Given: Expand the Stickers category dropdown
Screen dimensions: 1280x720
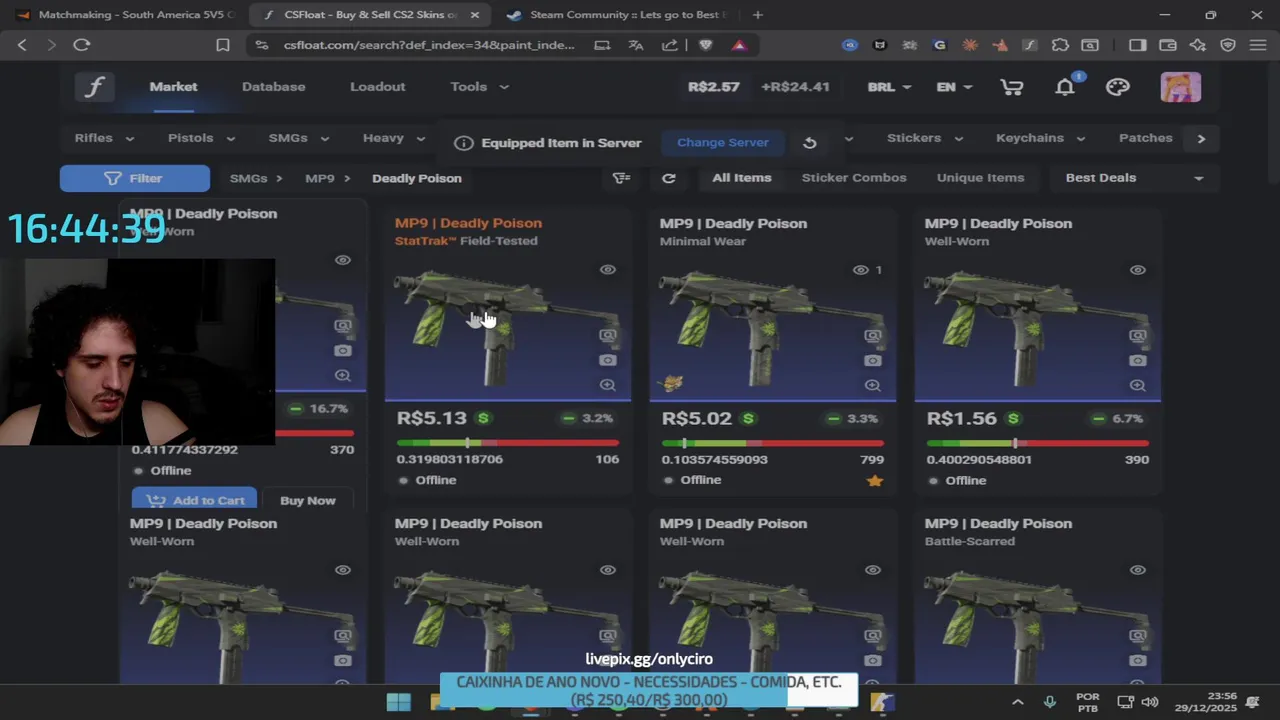Looking at the screenshot, I should (x=925, y=138).
